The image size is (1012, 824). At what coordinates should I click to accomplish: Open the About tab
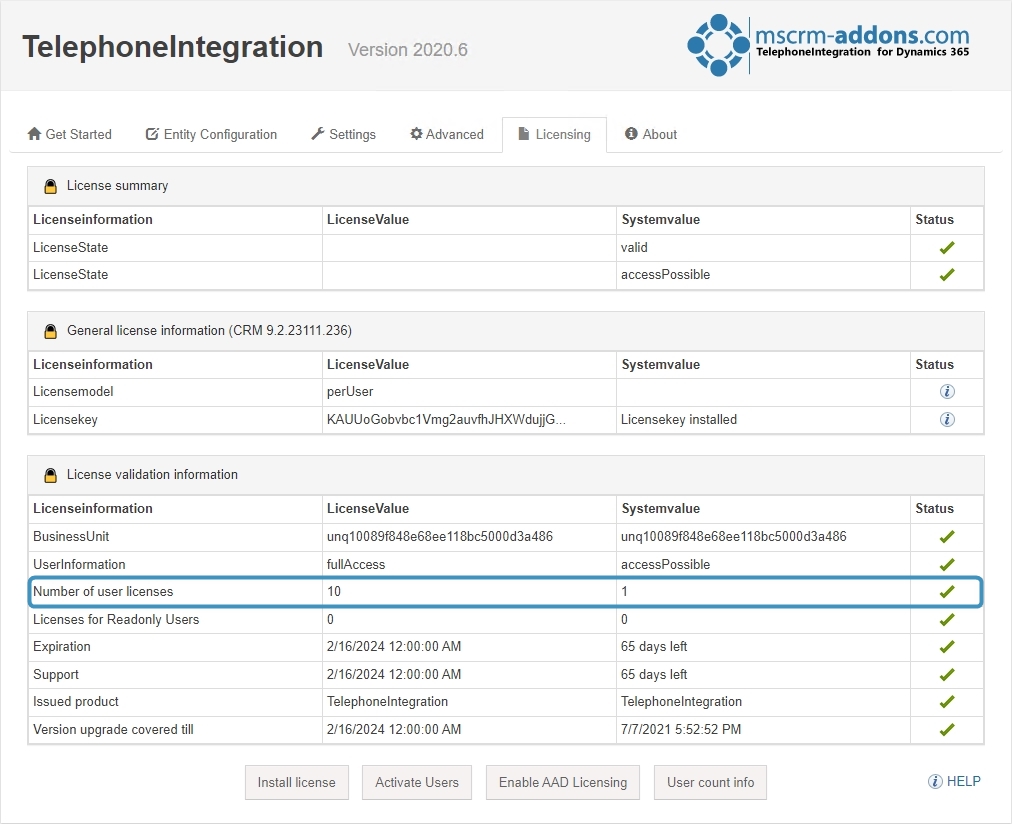651,134
